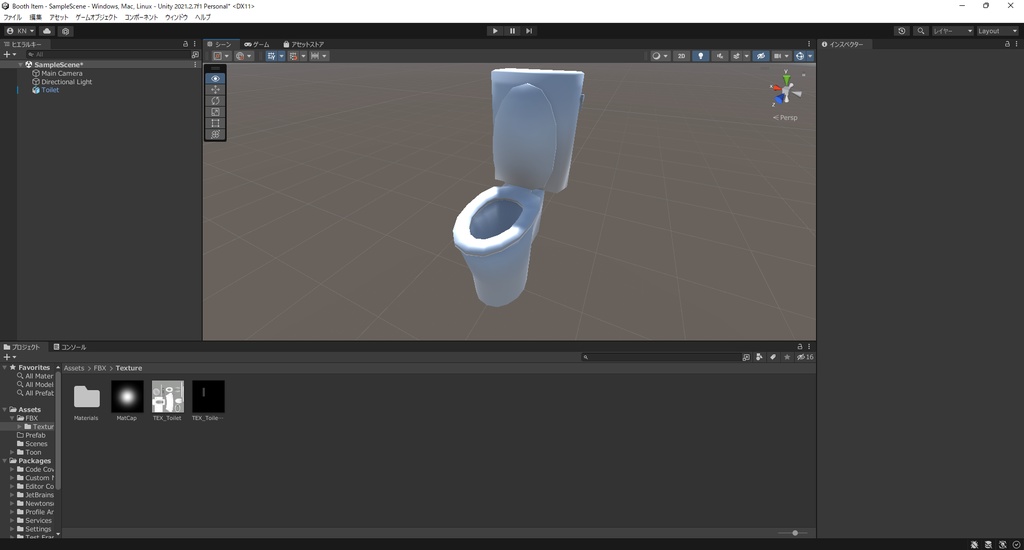Open the Gizmos dropdown arrow

click(810, 56)
